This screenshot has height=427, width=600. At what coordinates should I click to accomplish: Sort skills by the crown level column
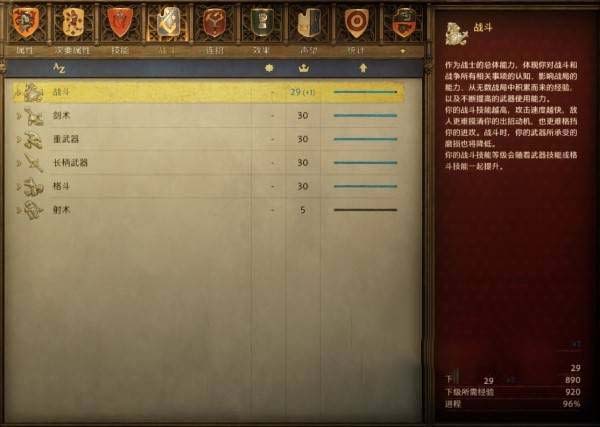(x=304, y=68)
